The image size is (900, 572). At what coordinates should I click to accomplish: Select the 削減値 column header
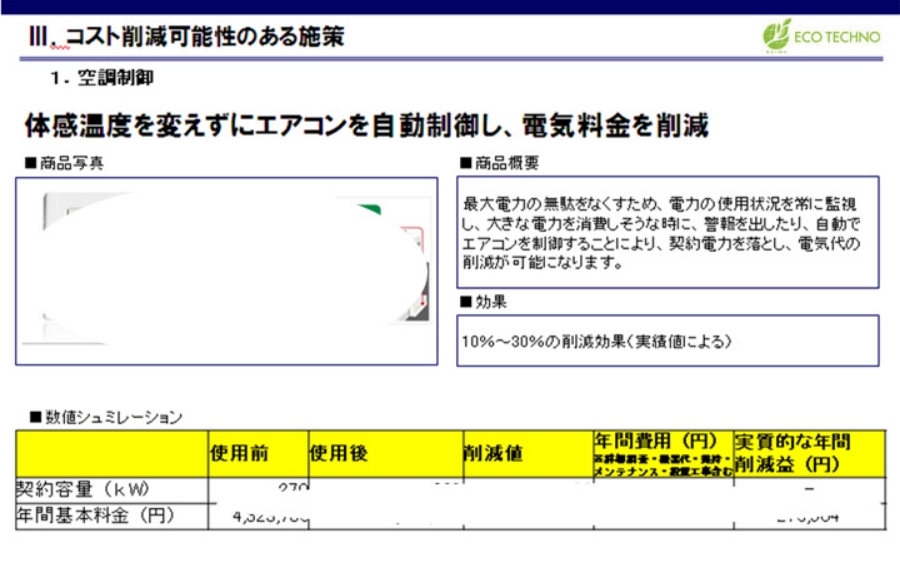coord(525,453)
